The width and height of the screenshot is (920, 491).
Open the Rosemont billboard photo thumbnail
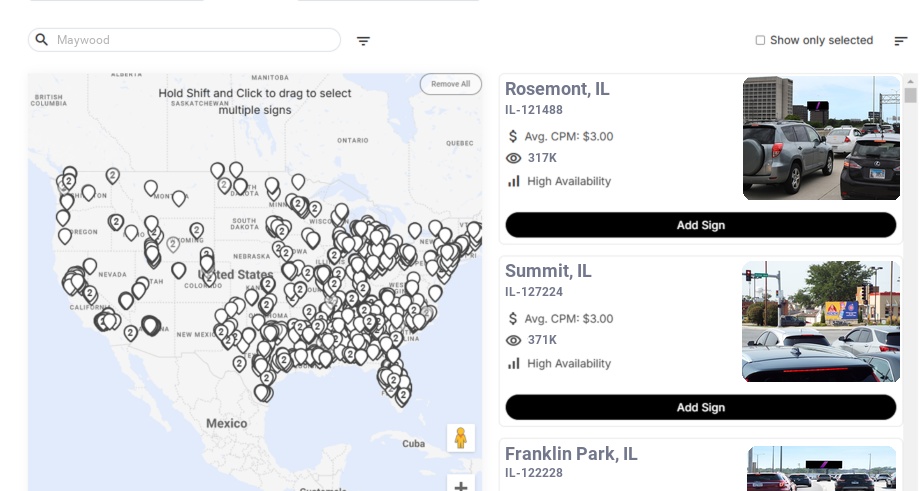pos(821,139)
